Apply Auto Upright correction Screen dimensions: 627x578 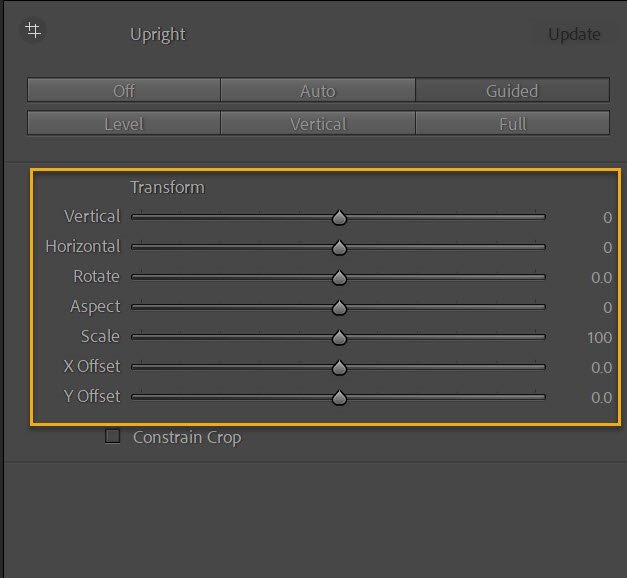tap(318, 91)
